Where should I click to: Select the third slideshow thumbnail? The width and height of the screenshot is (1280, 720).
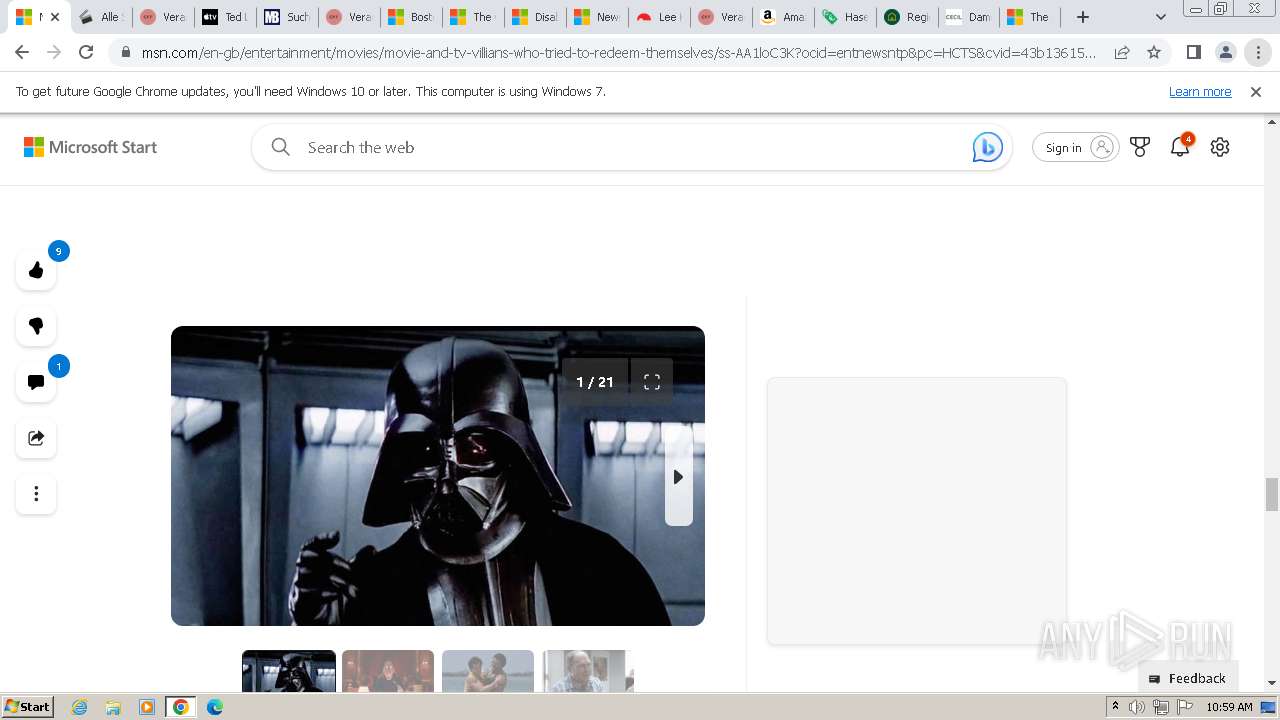coord(488,671)
